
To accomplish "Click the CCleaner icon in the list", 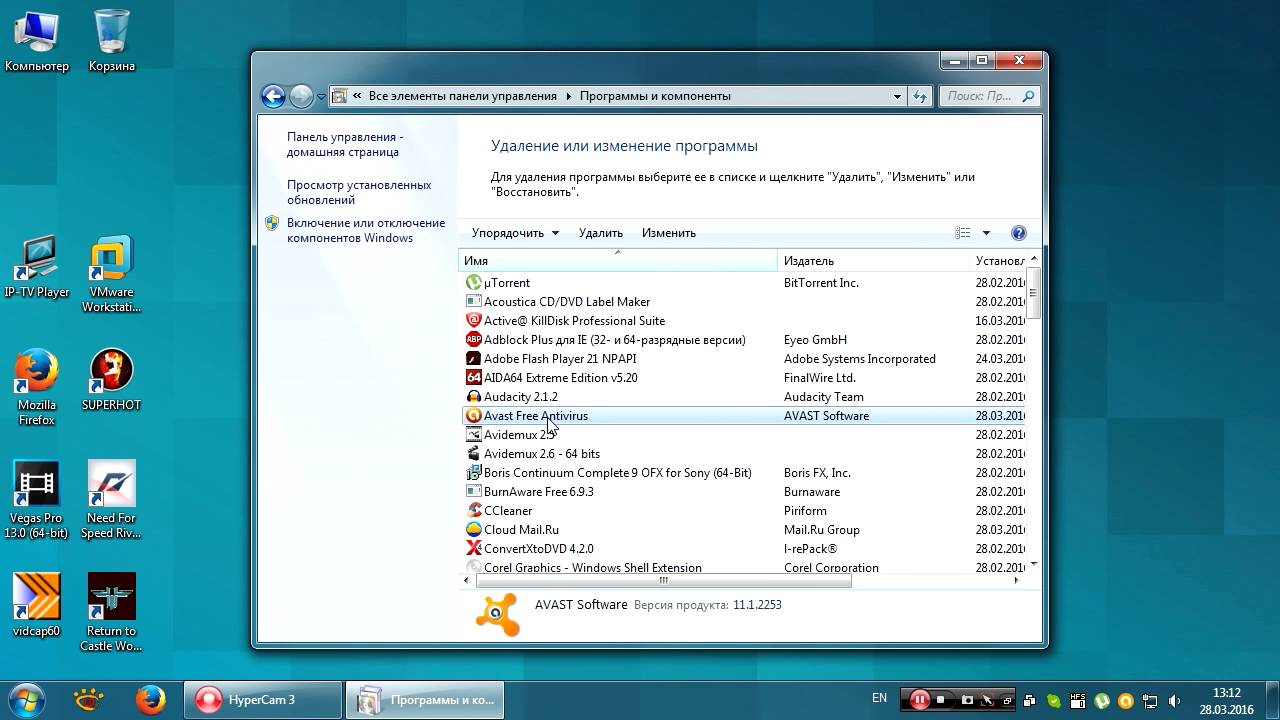I will (x=474, y=511).
